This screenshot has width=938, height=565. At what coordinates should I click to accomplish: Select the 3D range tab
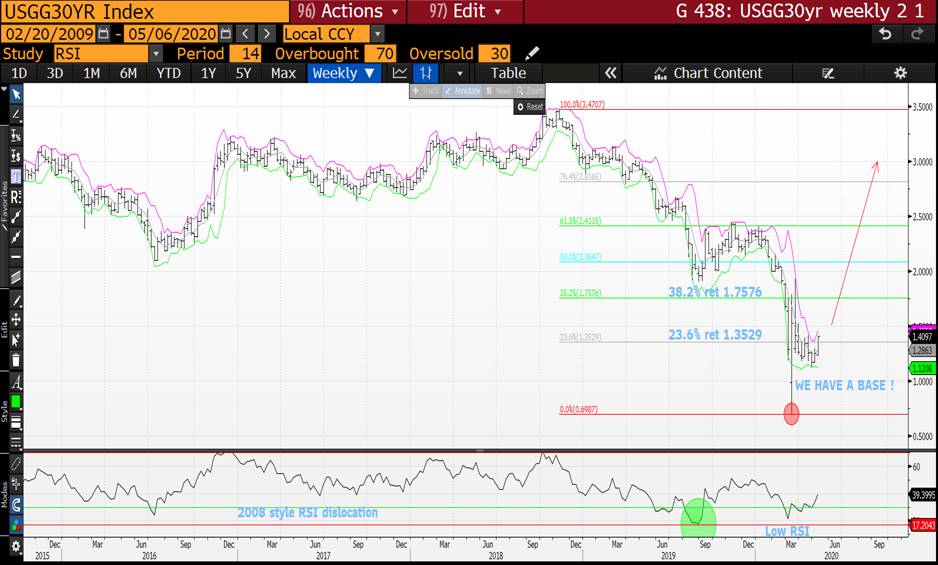54,73
